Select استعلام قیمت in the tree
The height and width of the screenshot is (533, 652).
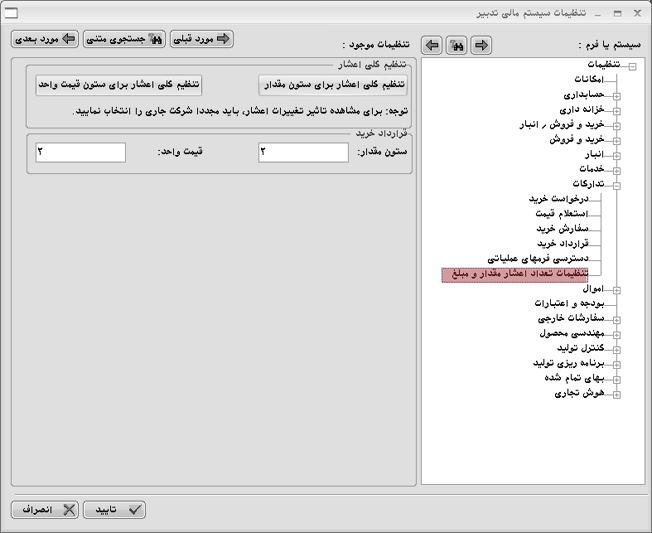pyautogui.click(x=554, y=214)
